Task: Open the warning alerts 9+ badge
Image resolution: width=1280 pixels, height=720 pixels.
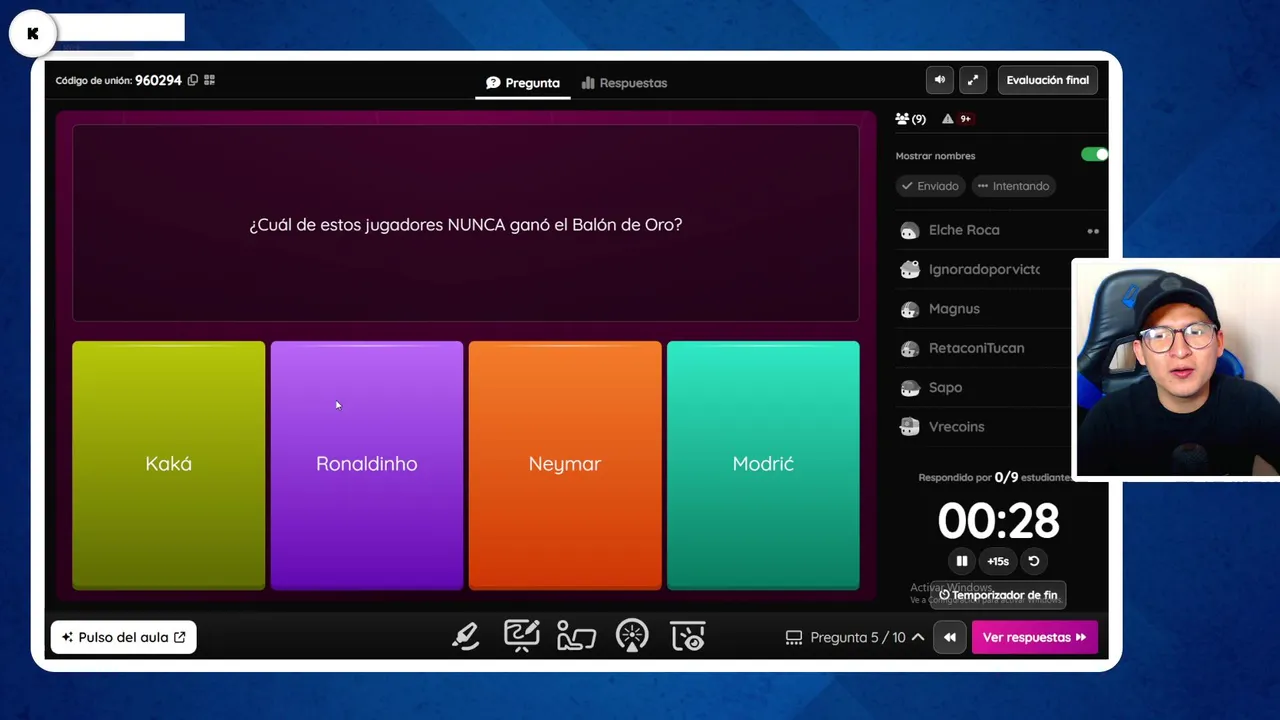Action: [957, 119]
